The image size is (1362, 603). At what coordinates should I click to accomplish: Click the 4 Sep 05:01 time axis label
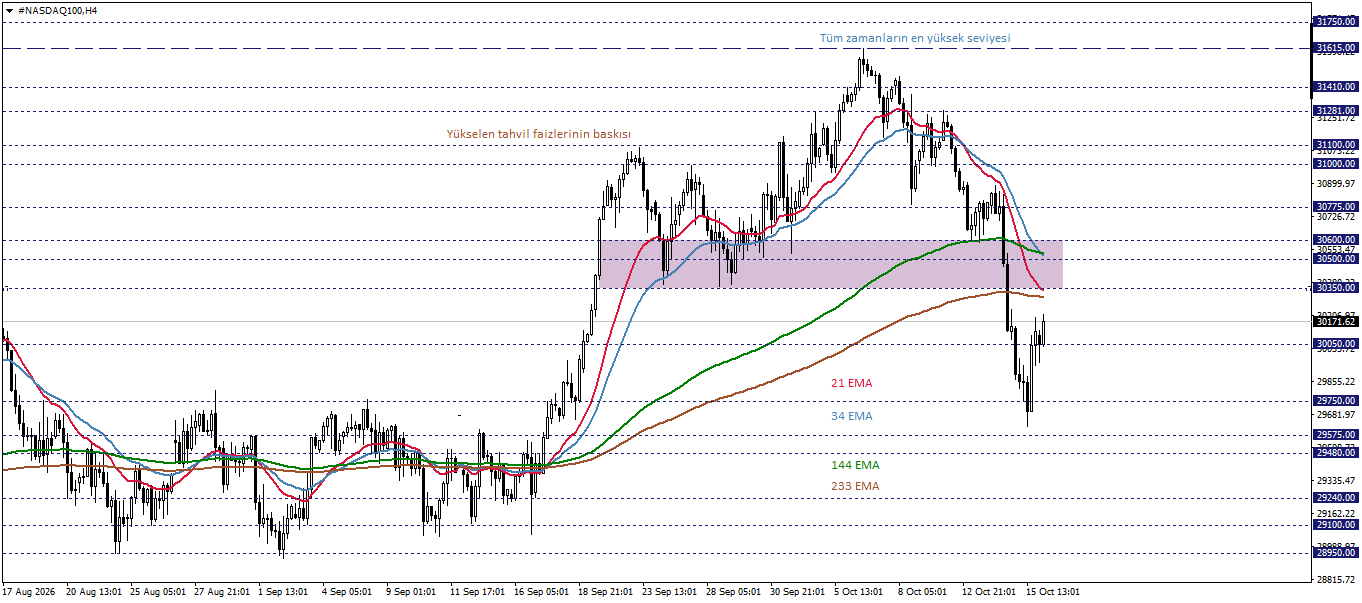pos(347,592)
